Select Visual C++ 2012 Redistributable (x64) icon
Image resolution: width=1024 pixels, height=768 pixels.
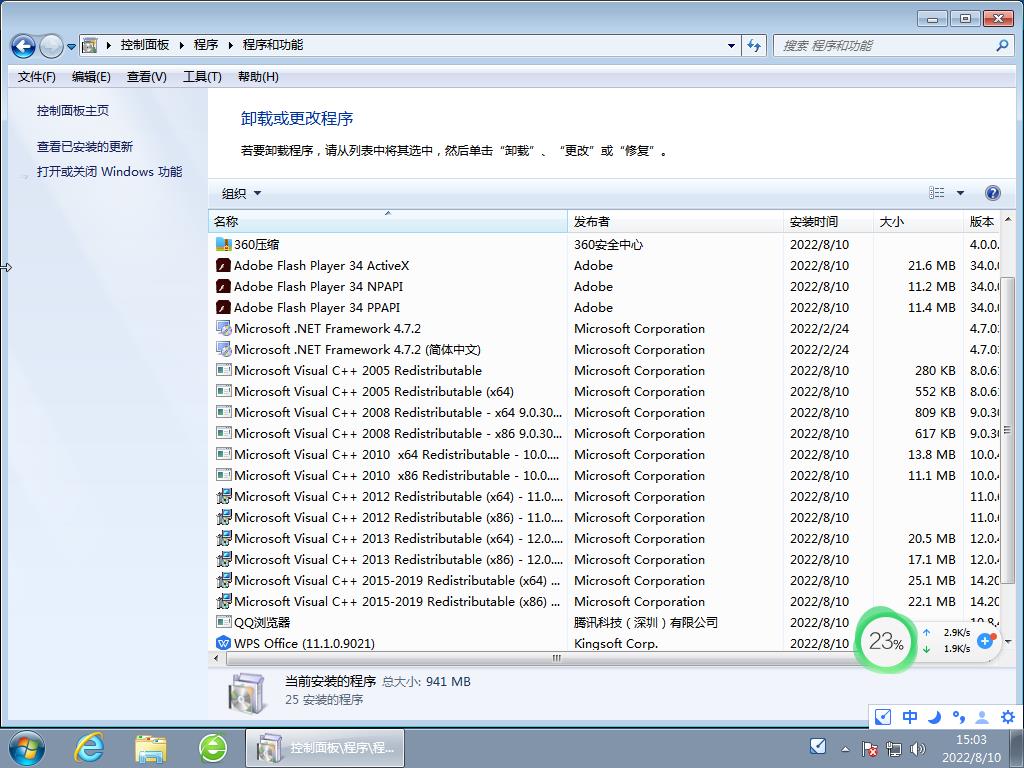(223, 496)
